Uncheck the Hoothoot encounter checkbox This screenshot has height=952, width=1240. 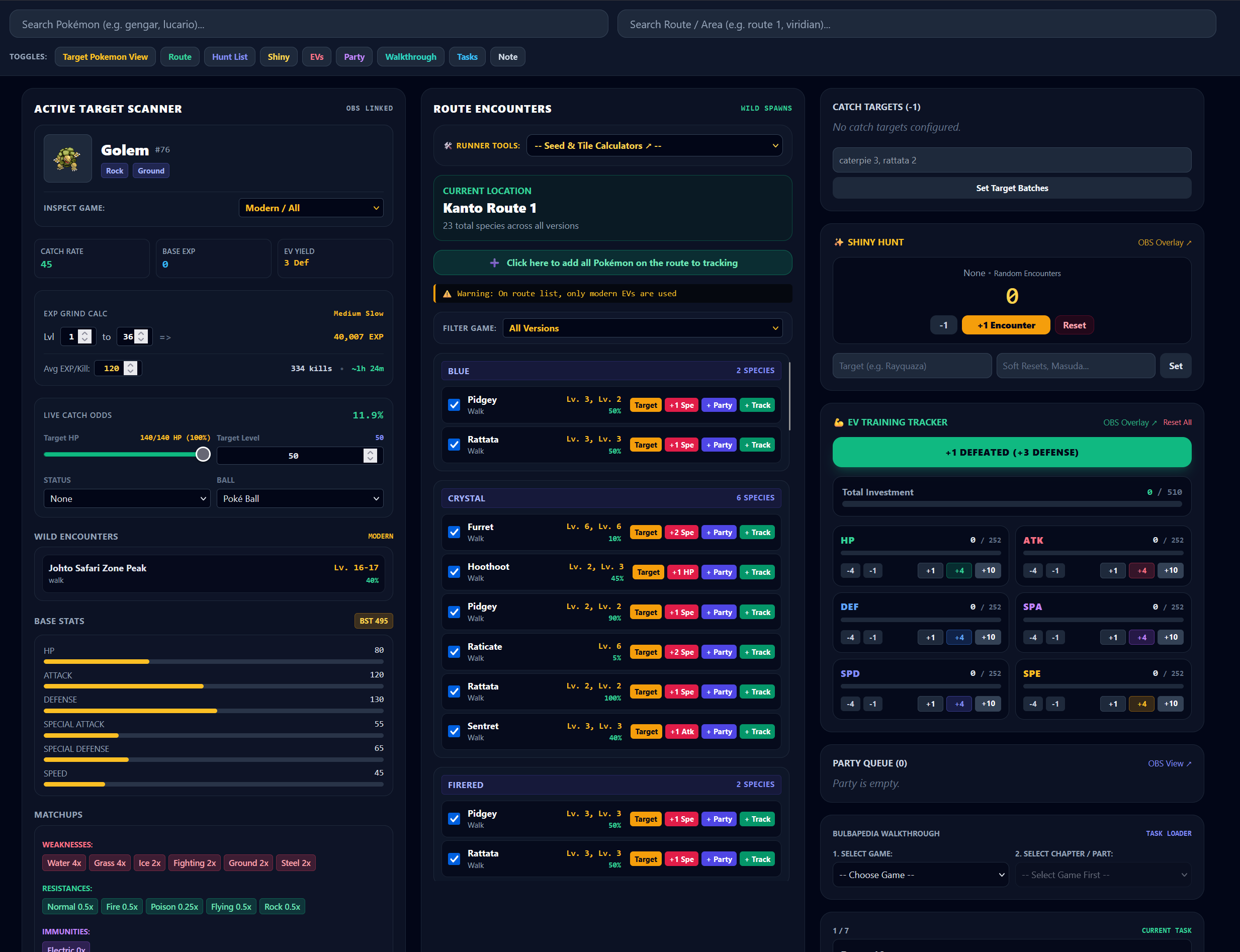(x=454, y=572)
